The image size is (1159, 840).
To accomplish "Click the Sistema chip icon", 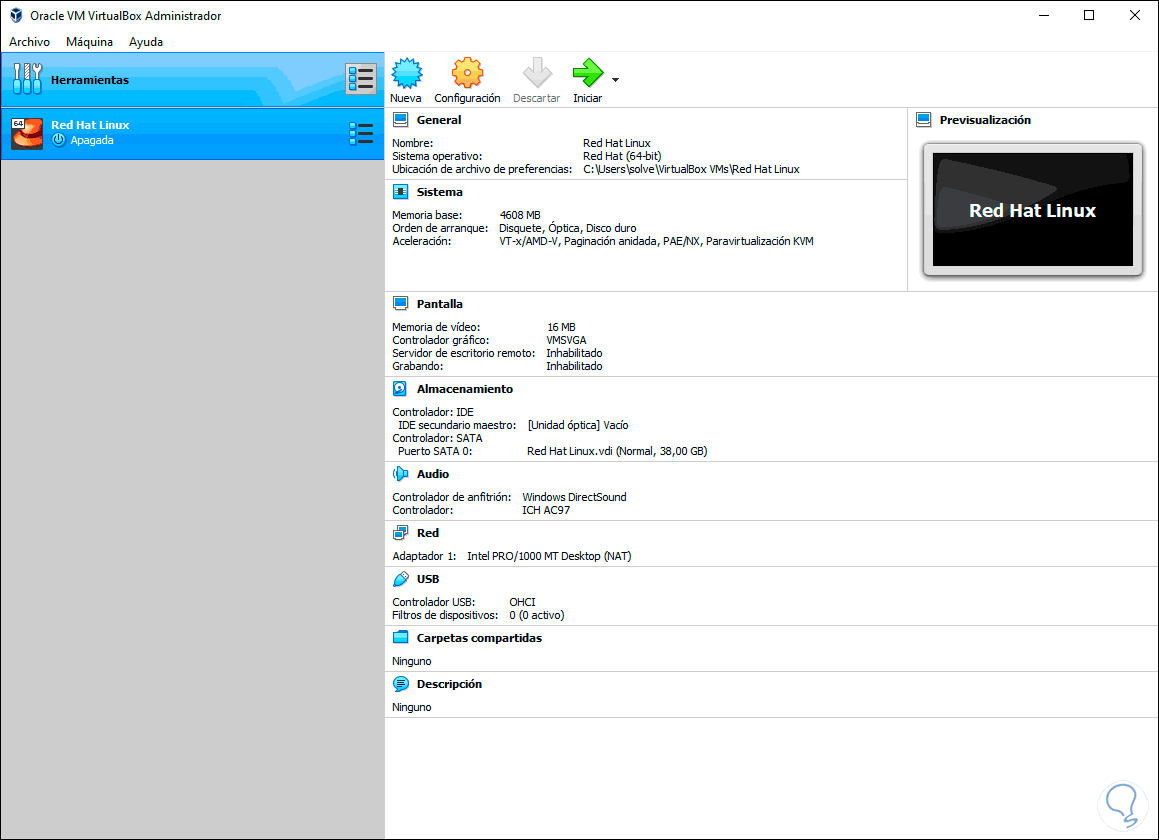I will pos(401,192).
